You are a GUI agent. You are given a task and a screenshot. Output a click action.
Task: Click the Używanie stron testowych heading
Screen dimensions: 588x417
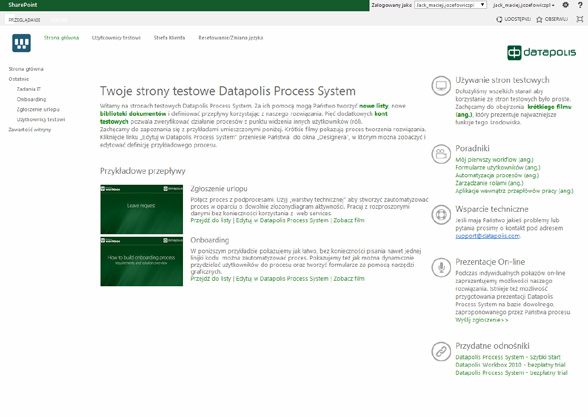pyautogui.click(x=502, y=80)
